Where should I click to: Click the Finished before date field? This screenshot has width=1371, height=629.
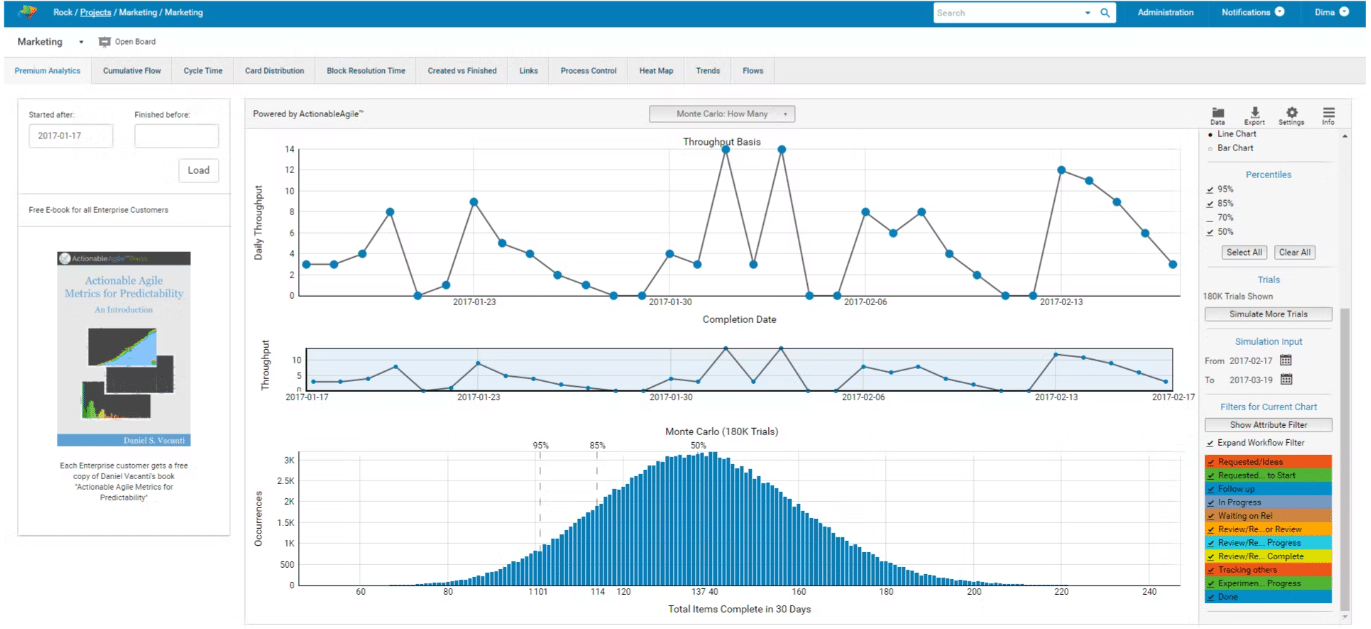176,136
